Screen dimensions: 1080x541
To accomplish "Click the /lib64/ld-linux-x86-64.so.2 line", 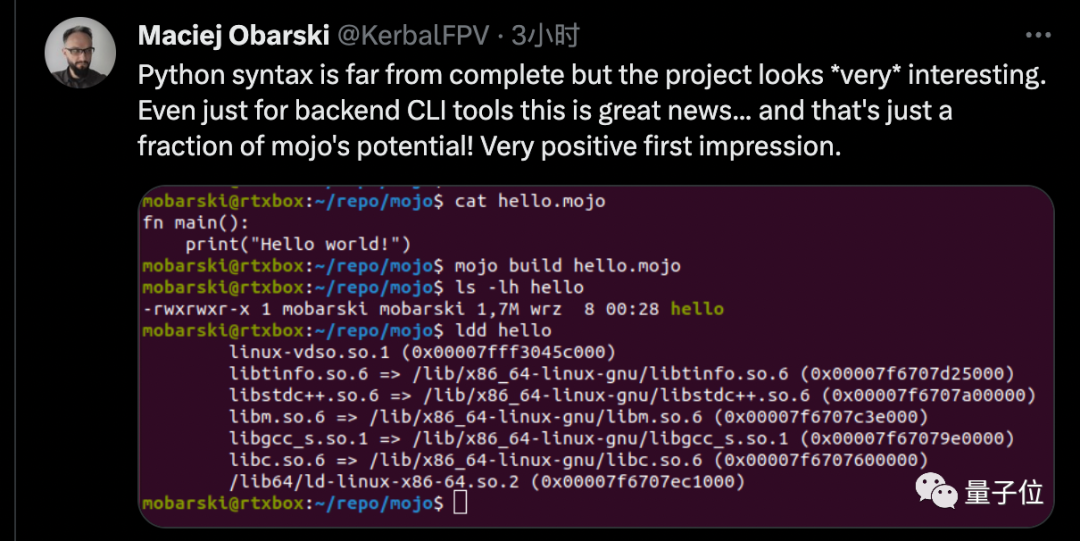I will pos(487,481).
